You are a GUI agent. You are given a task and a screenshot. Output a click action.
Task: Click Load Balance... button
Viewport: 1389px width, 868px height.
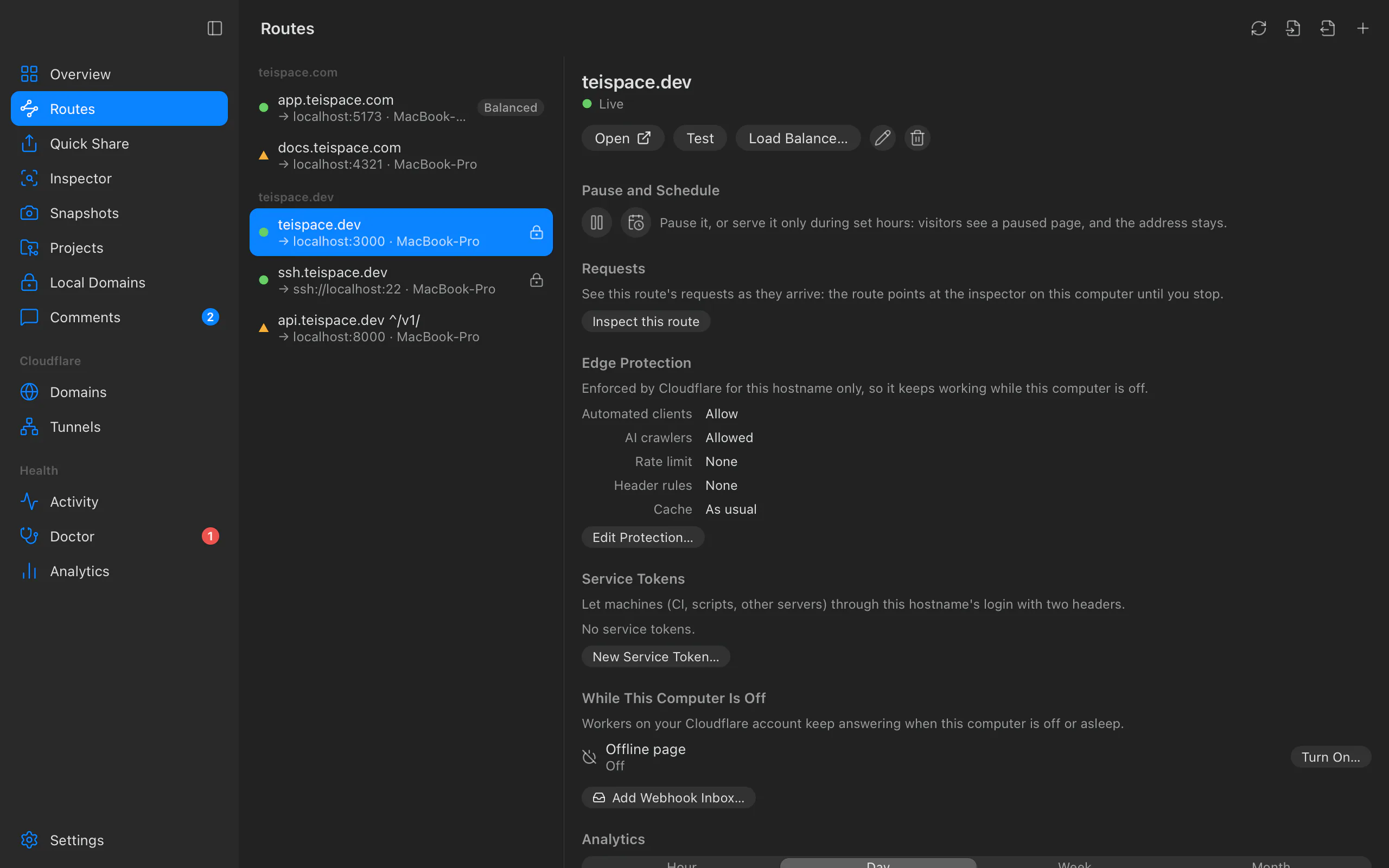(x=798, y=138)
